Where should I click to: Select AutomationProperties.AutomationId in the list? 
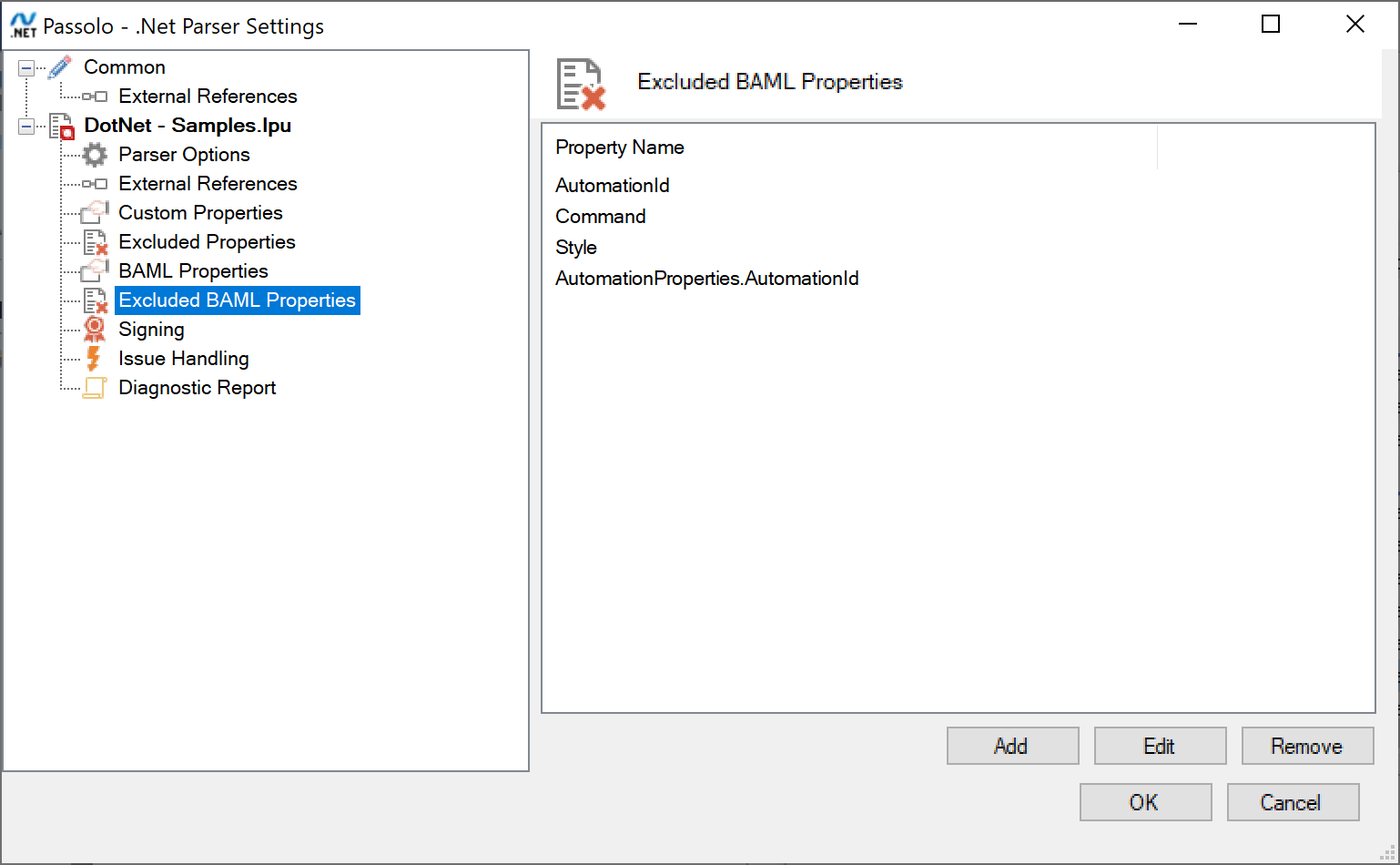point(707,278)
